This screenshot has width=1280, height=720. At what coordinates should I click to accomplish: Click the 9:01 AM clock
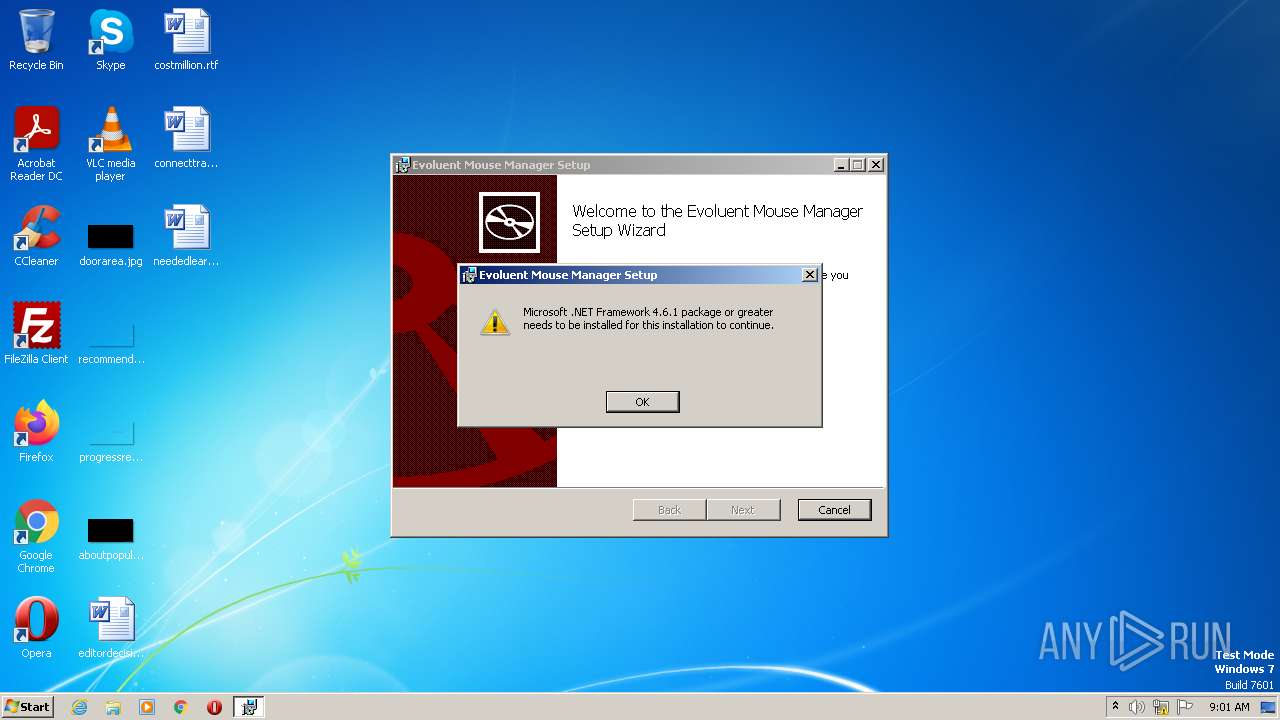(1229, 707)
